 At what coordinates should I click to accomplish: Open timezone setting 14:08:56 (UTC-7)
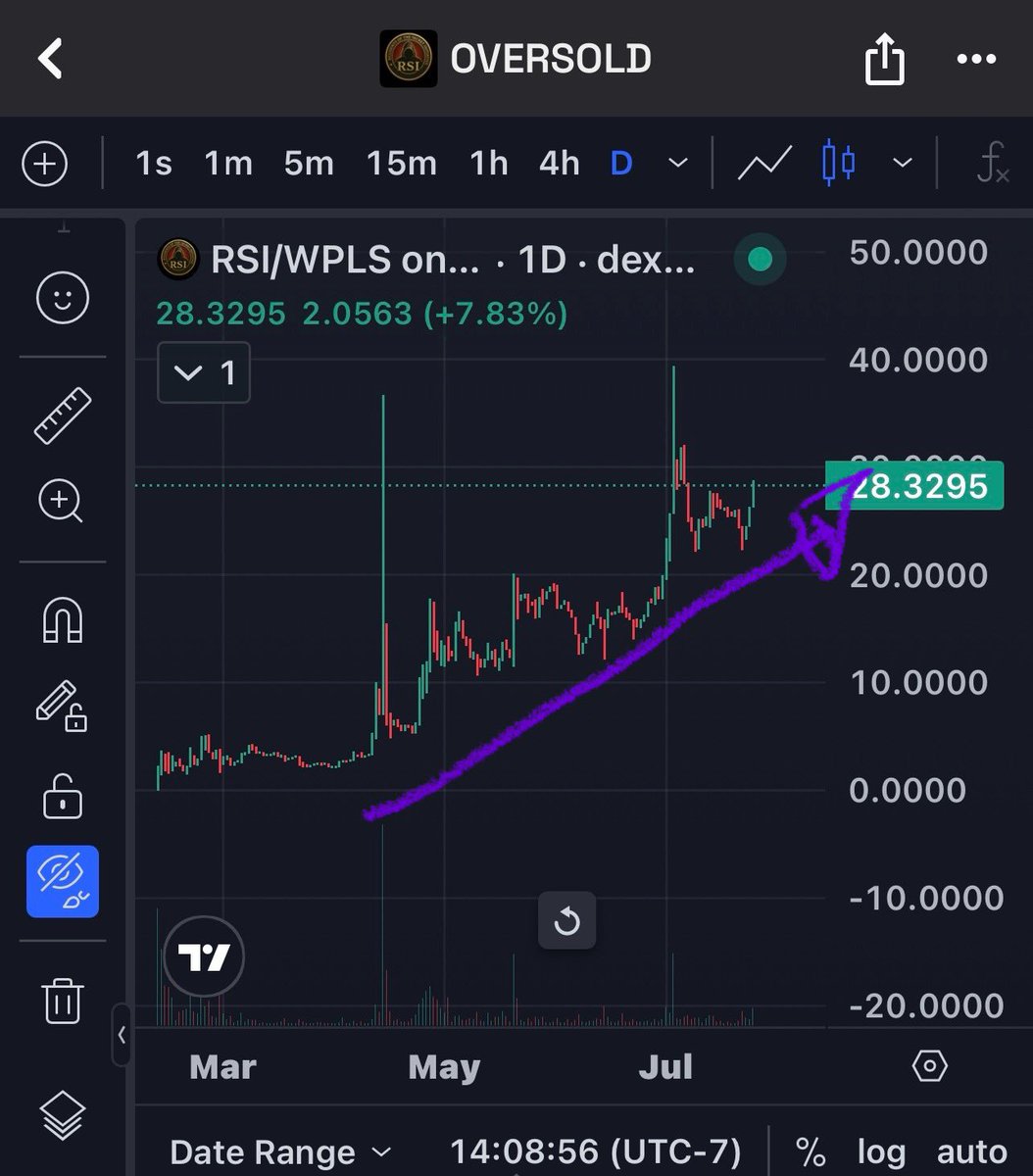tap(596, 1152)
